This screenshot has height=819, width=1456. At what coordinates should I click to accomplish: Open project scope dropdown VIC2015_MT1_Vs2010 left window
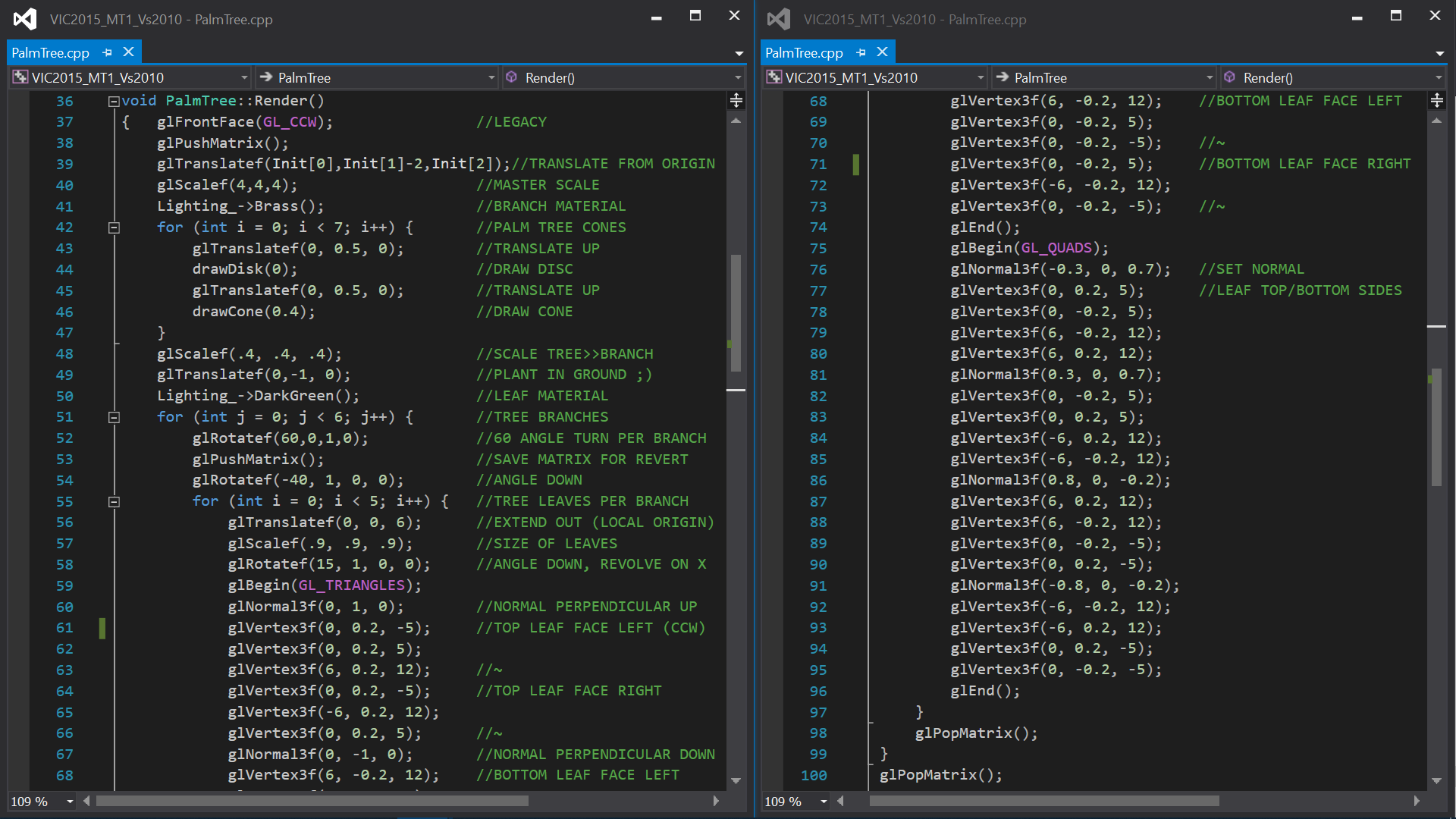[x=130, y=77]
